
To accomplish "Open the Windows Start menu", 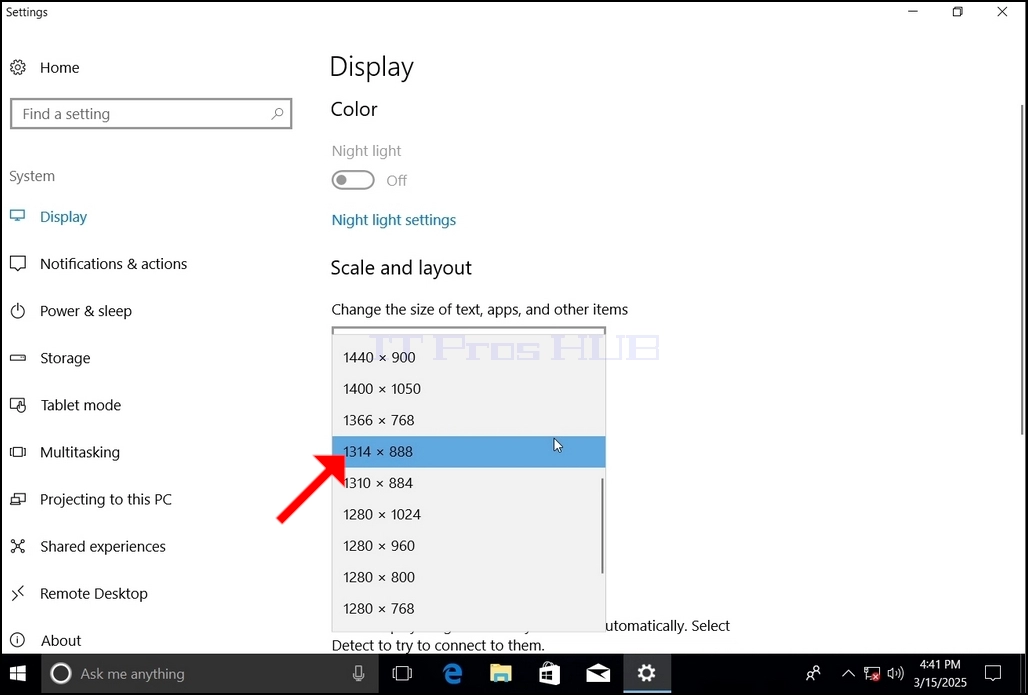I will 18,673.
